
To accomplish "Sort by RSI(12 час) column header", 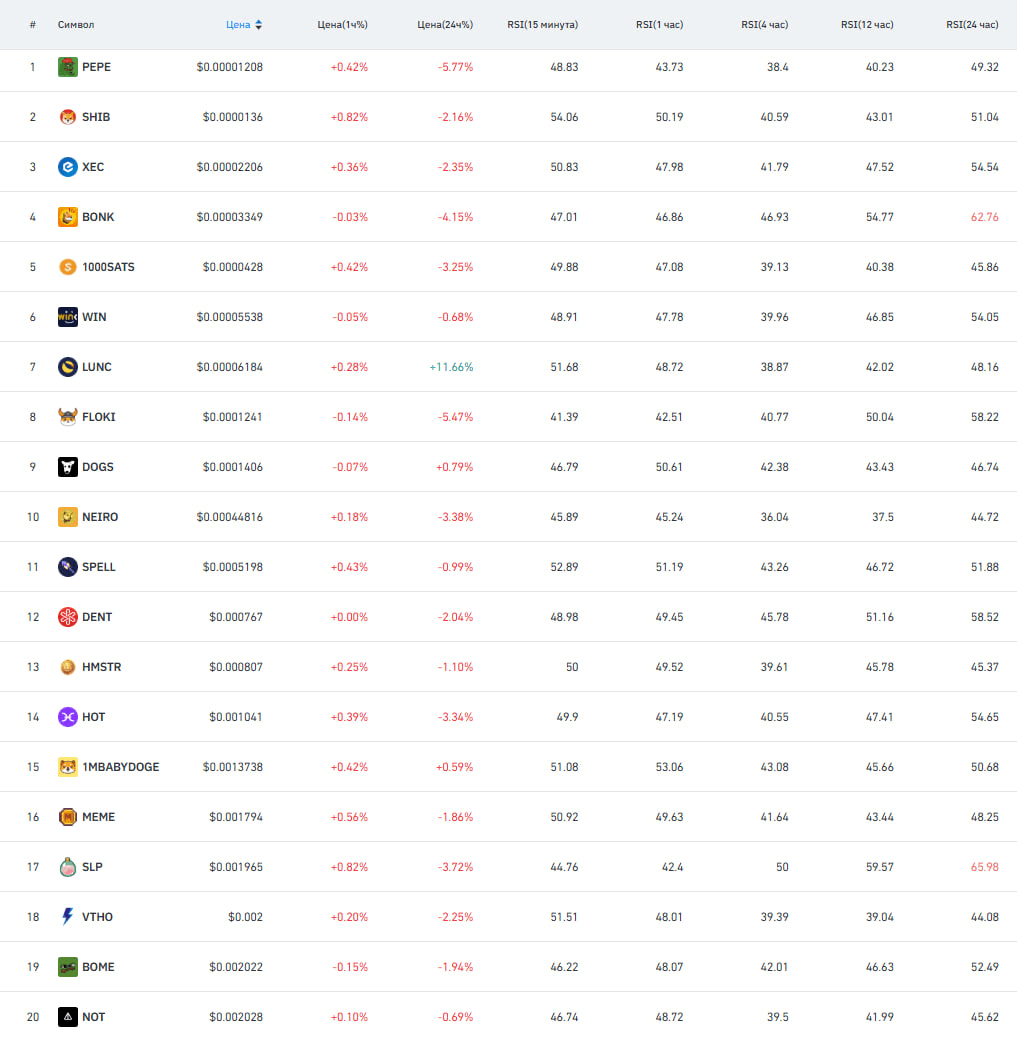I will 867,25.
